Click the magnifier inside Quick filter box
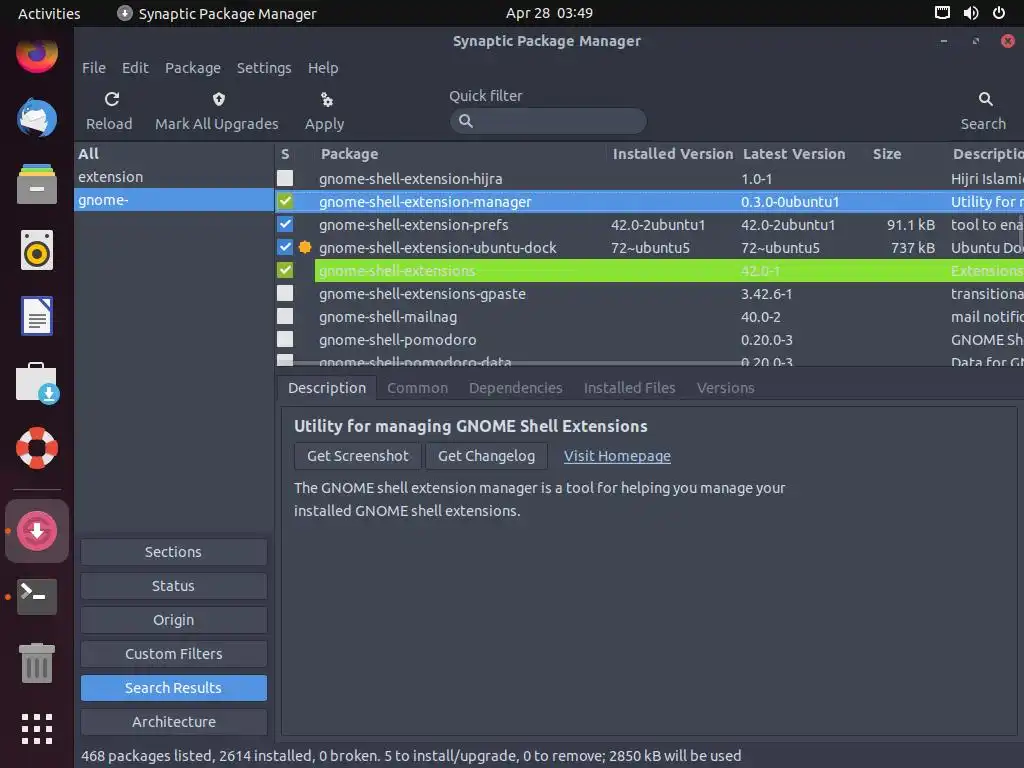1024x768 pixels. tap(466, 121)
